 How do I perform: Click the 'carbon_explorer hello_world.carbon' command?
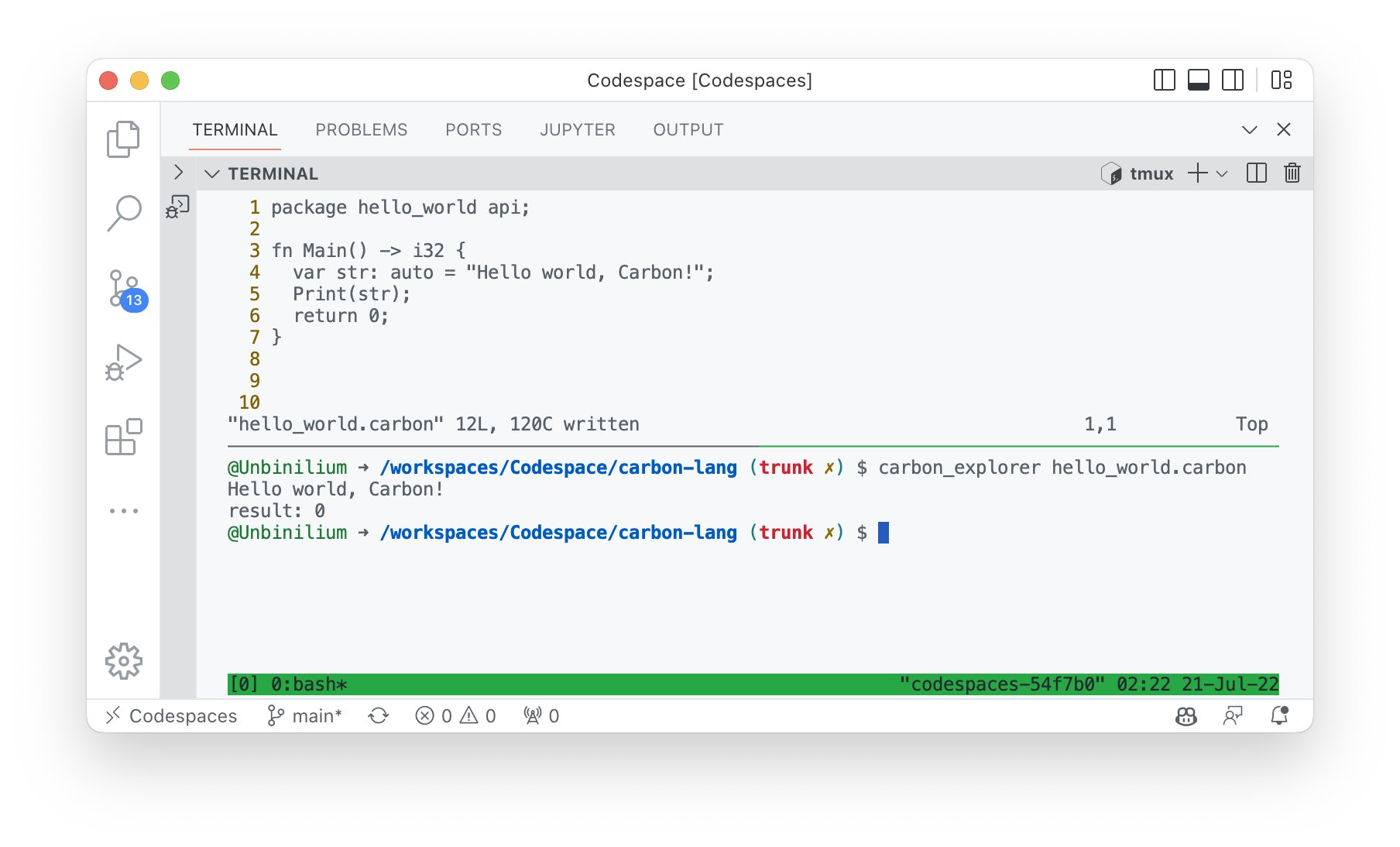click(x=1062, y=468)
